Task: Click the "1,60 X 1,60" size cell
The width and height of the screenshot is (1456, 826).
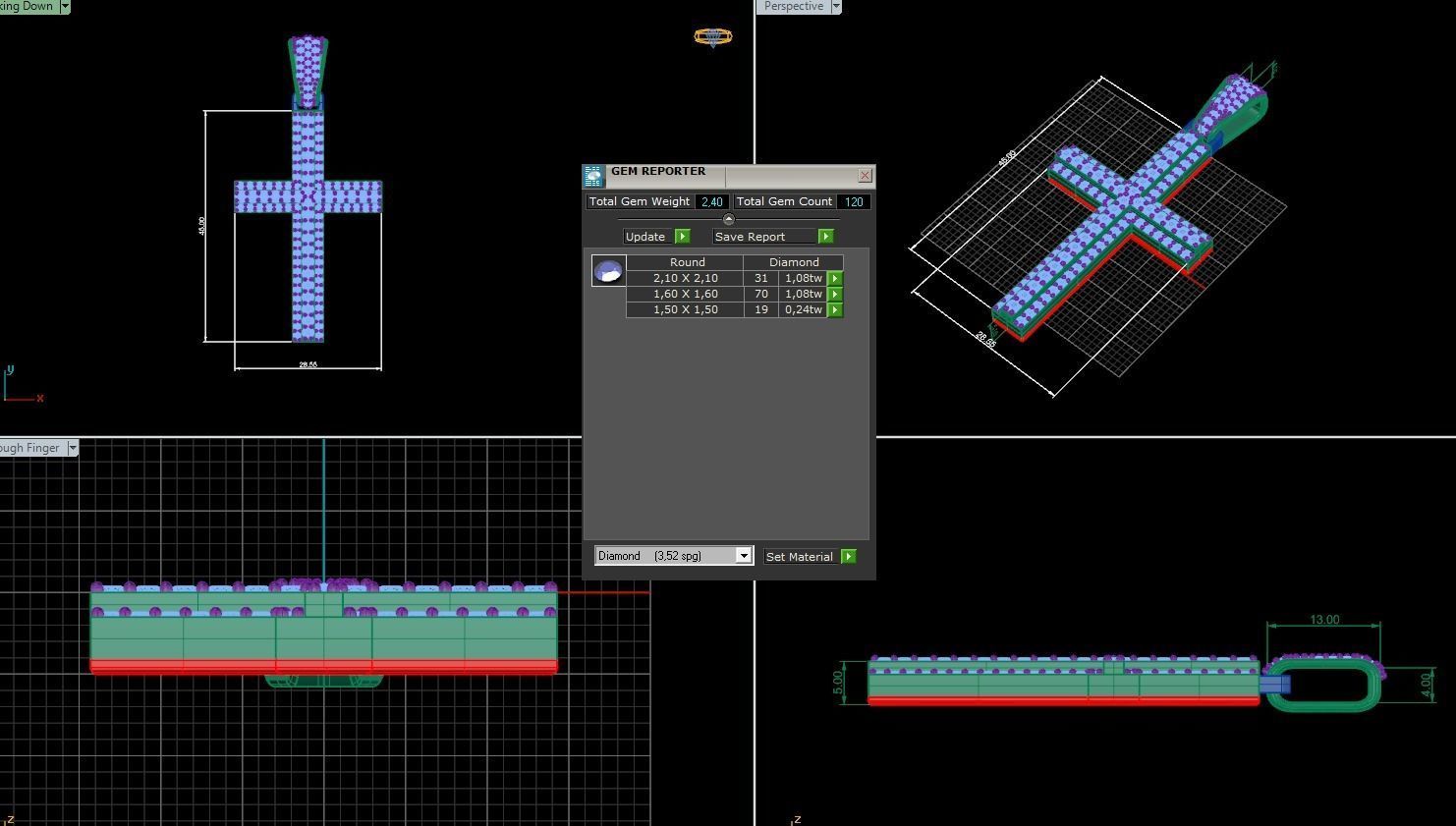Action: [x=685, y=294]
